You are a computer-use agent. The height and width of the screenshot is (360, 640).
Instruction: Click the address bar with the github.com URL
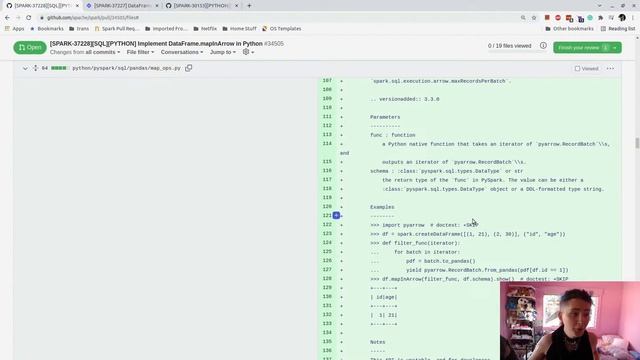pos(278,18)
